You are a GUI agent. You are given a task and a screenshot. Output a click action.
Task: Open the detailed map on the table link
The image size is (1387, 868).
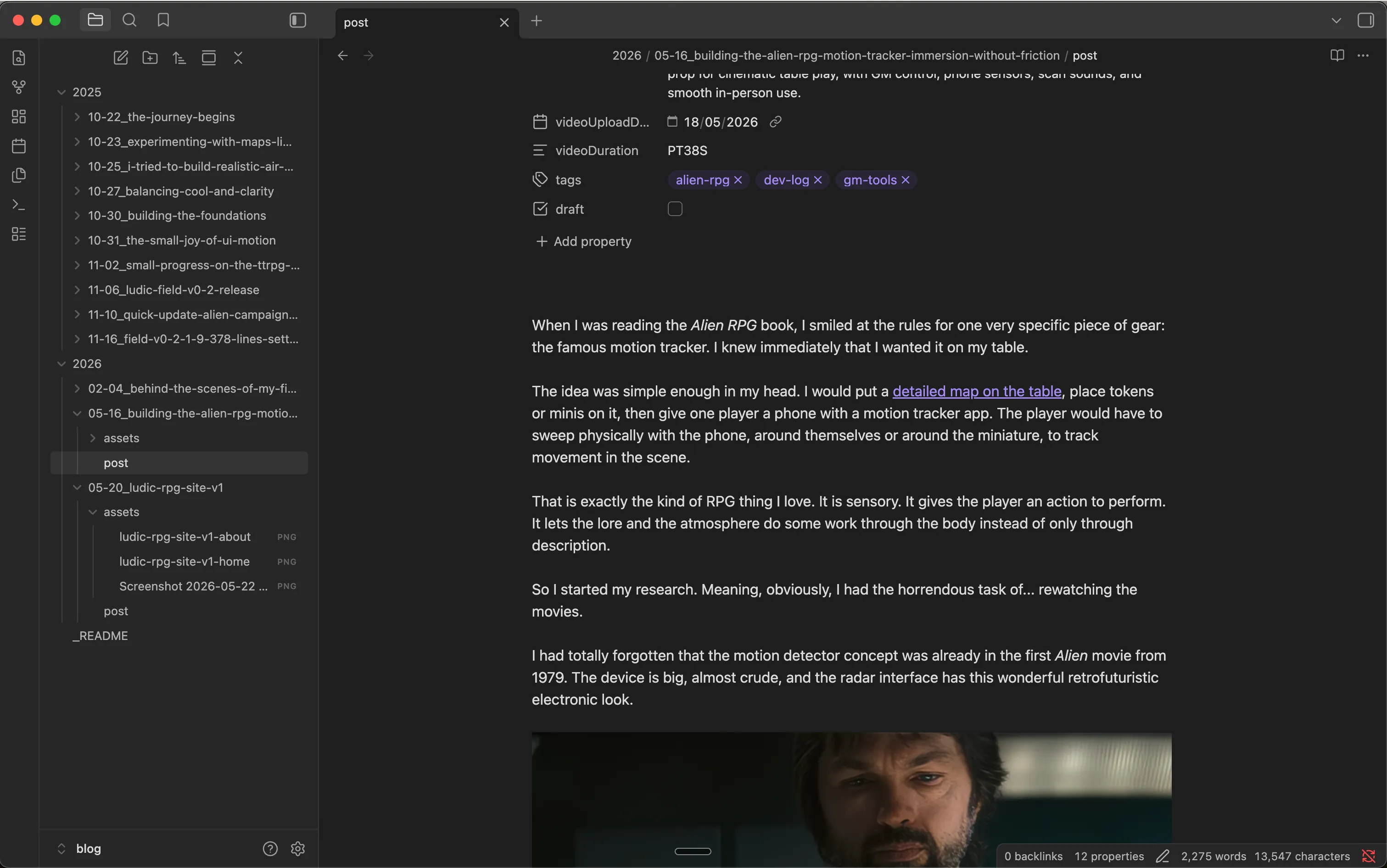pos(976,391)
